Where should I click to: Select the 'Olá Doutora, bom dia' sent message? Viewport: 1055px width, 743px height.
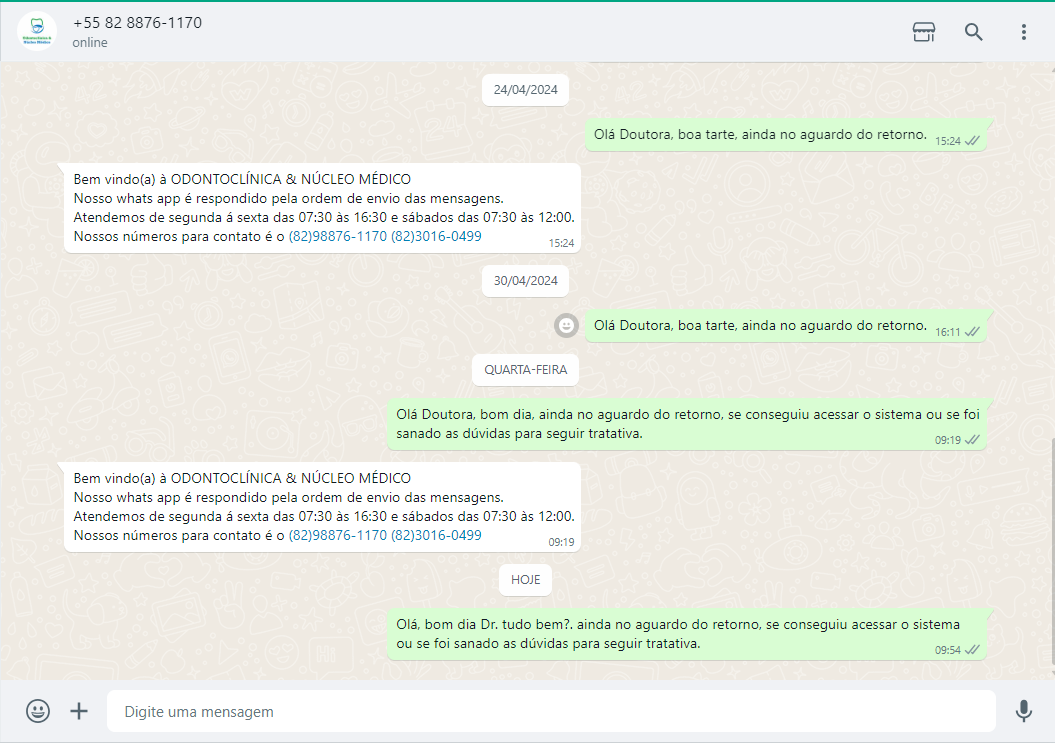click(687, 424)
